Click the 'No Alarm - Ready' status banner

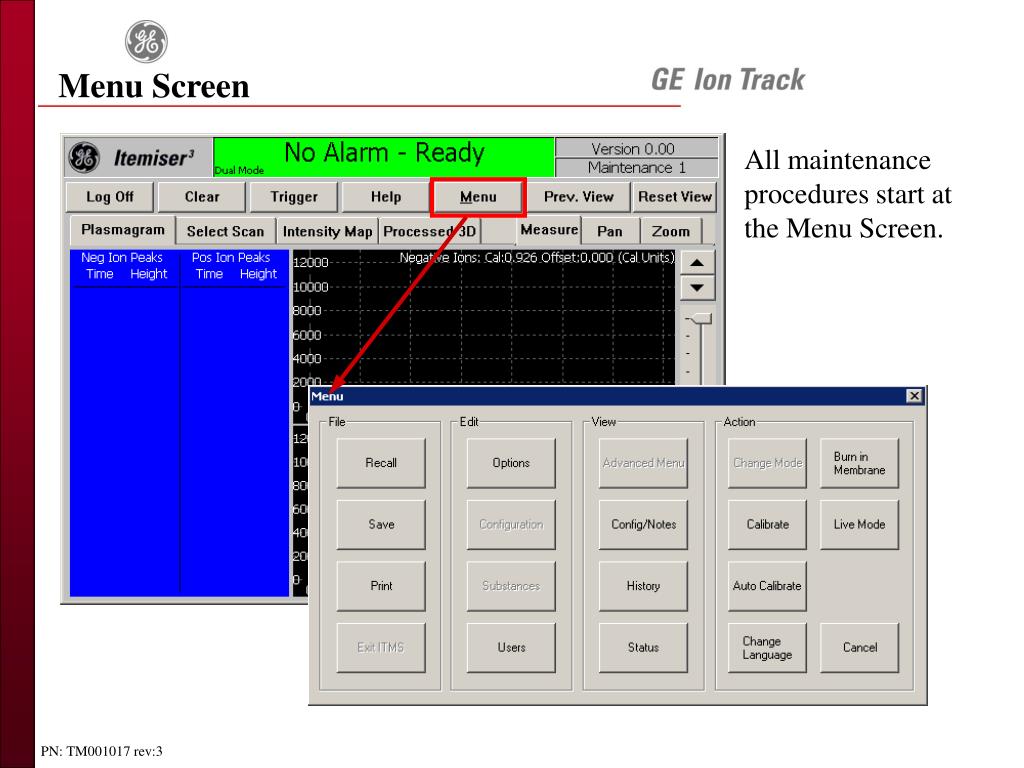[x=384, y=157]
